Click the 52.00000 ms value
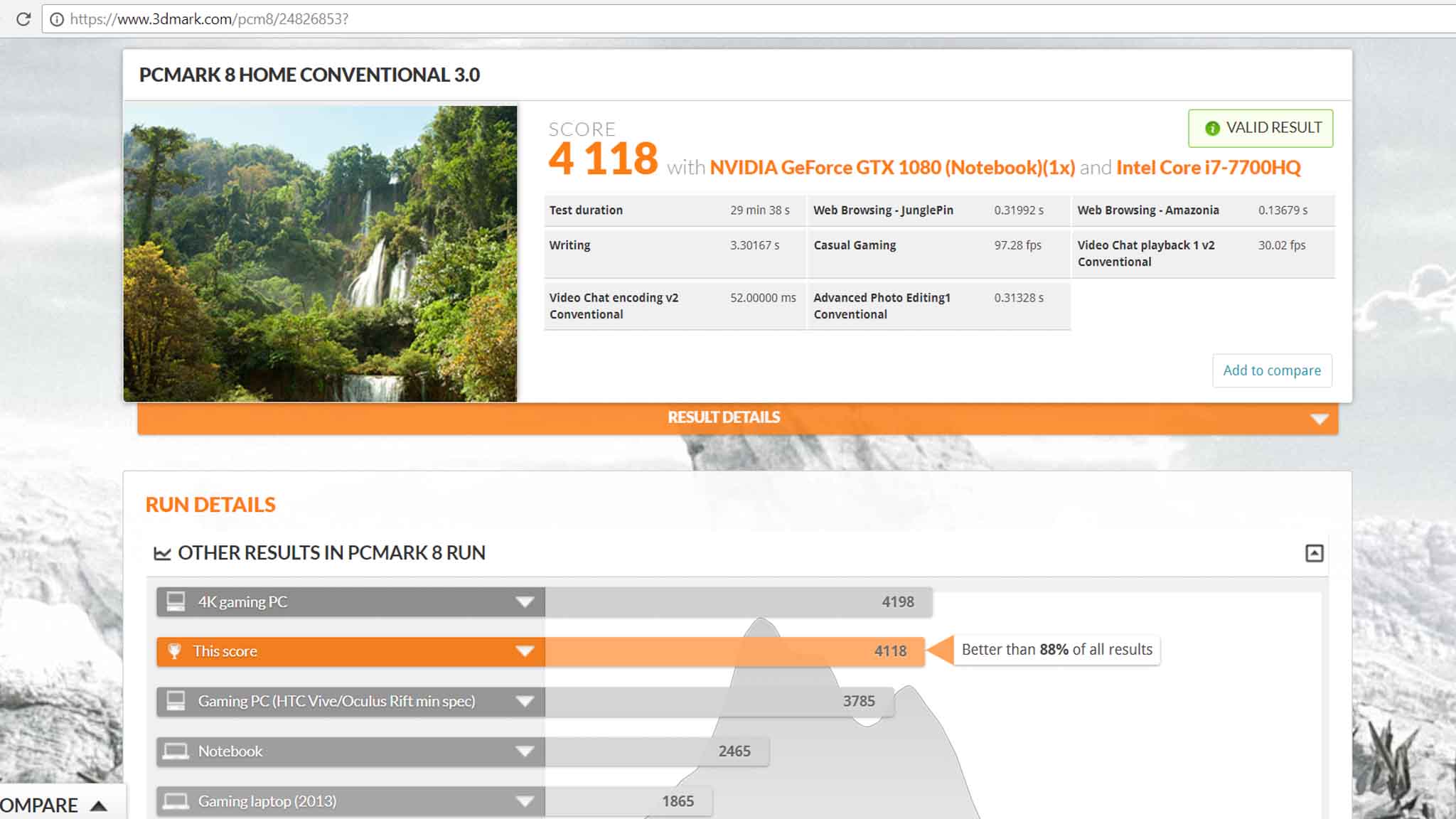Viewport: 1456px width, 819px height. (763, 298)
